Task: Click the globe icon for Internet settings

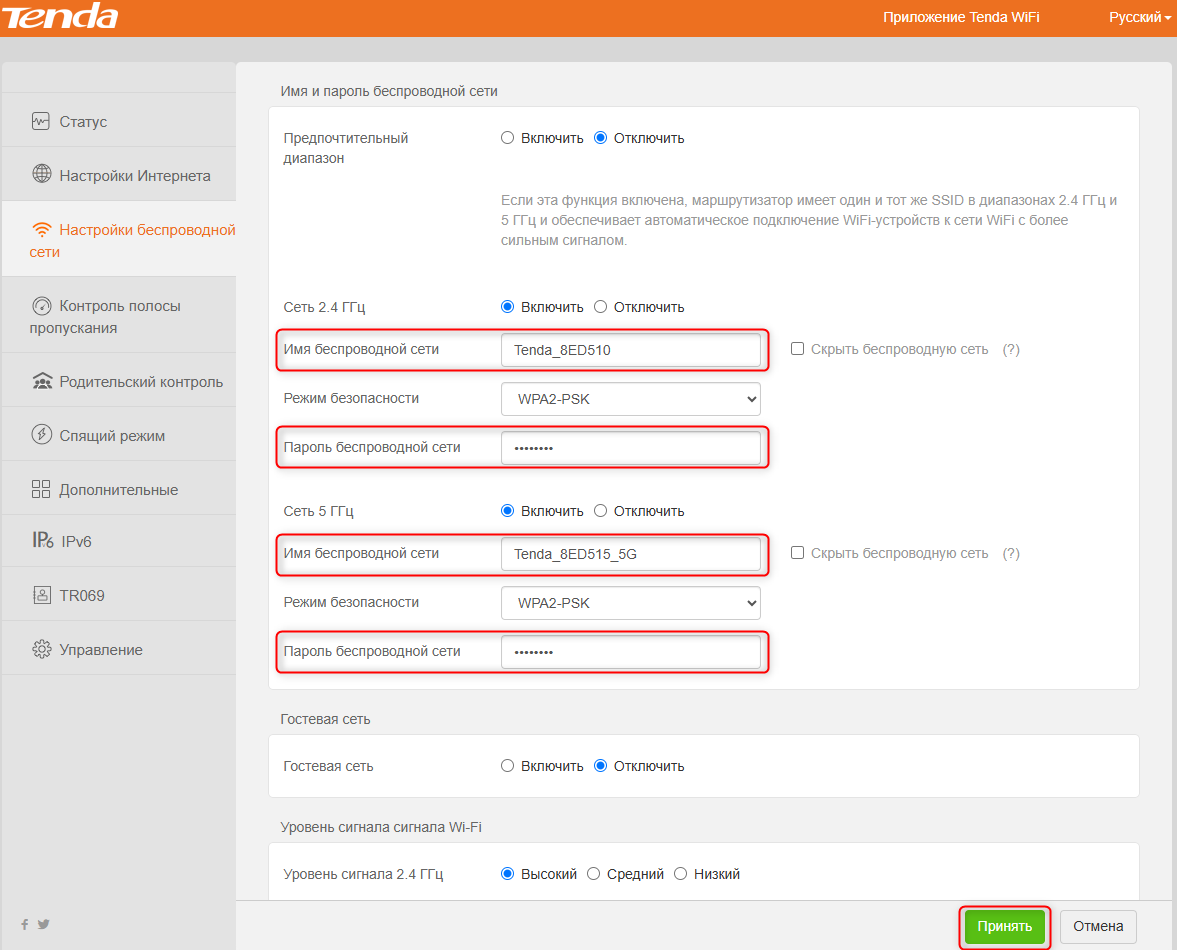Action: click(x=41, y=175)
